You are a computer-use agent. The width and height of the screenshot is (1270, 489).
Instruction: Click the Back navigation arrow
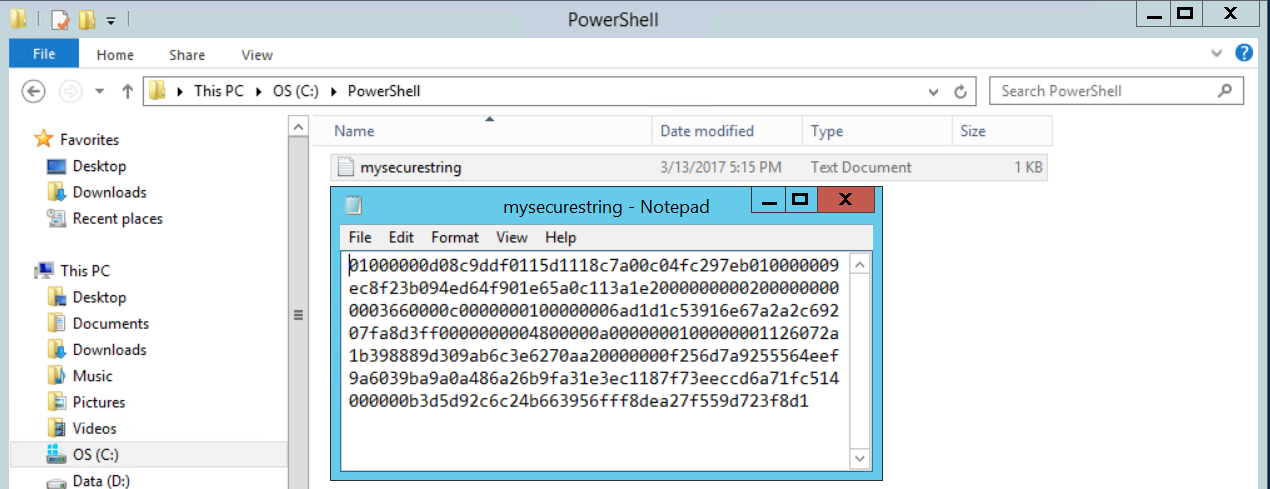click(34, 91)
